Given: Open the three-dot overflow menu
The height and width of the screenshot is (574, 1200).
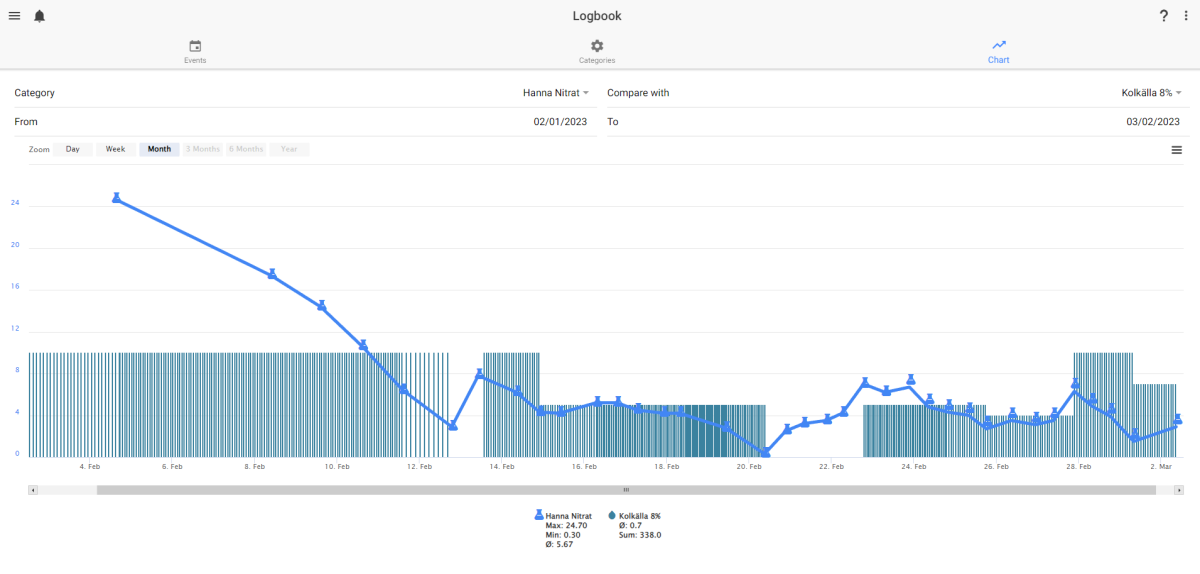Looking at the screenshot, I should (1186, 16).
